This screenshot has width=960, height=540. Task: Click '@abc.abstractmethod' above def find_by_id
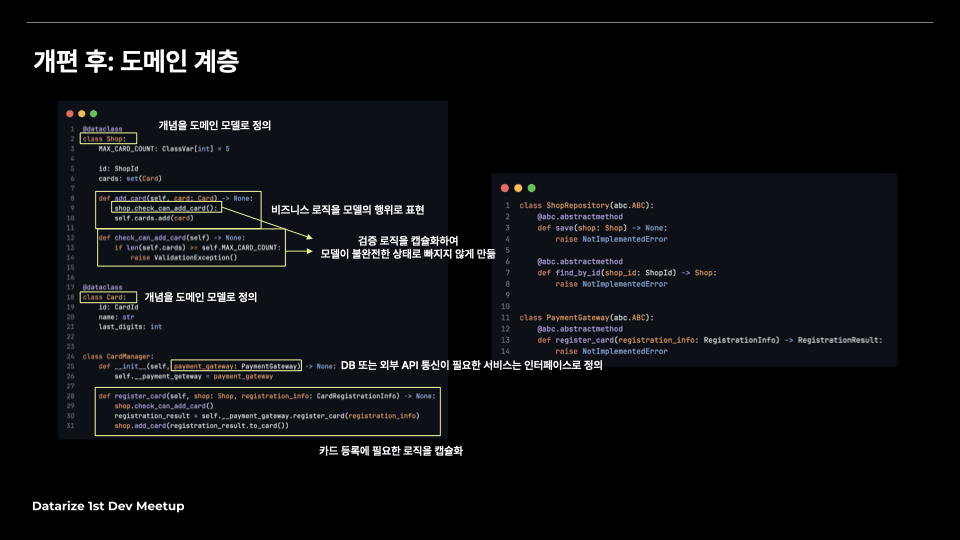coord(580,261)
